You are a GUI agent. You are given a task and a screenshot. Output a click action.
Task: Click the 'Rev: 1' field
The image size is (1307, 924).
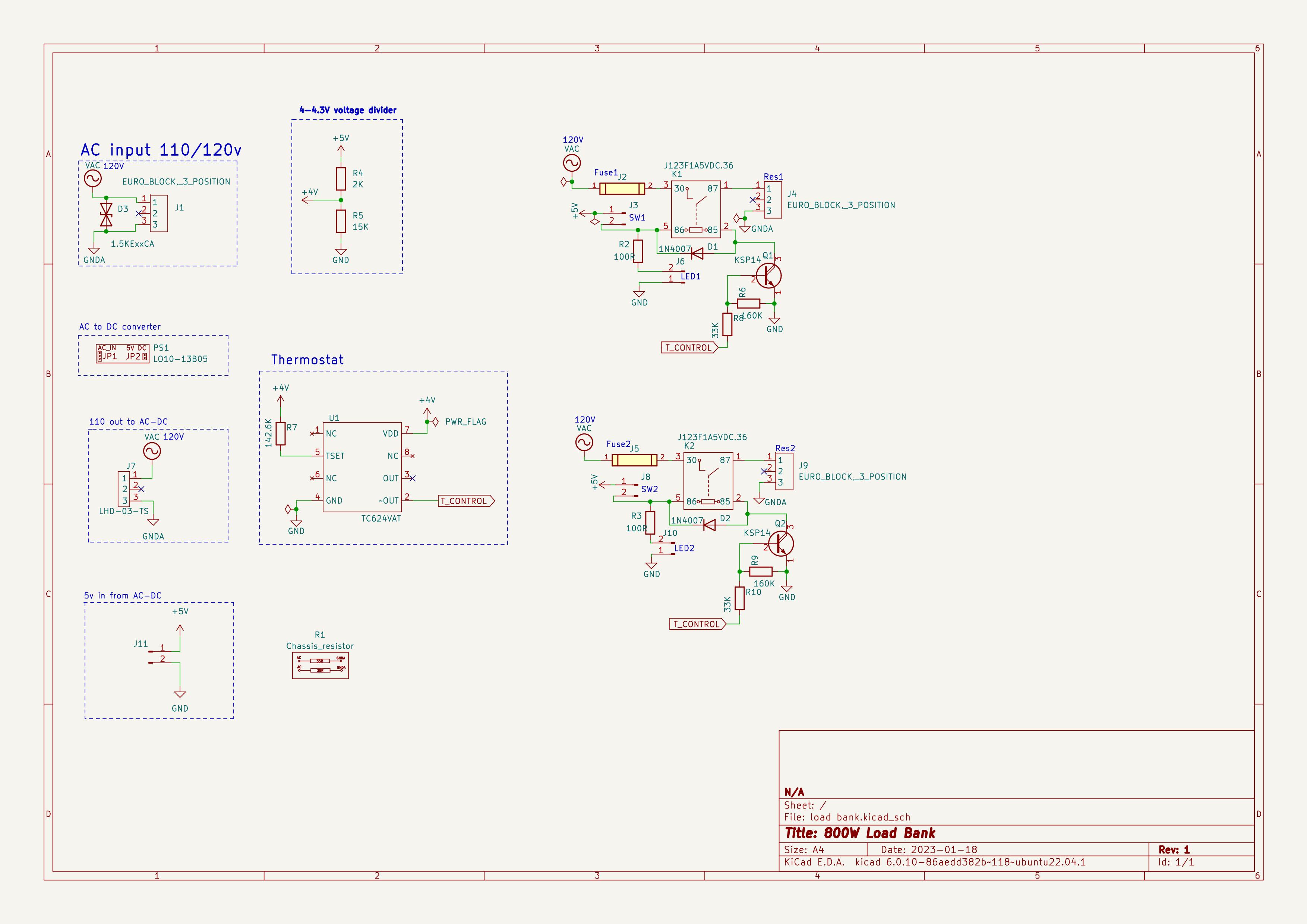pyautogui.click(x=1174, y=849)
